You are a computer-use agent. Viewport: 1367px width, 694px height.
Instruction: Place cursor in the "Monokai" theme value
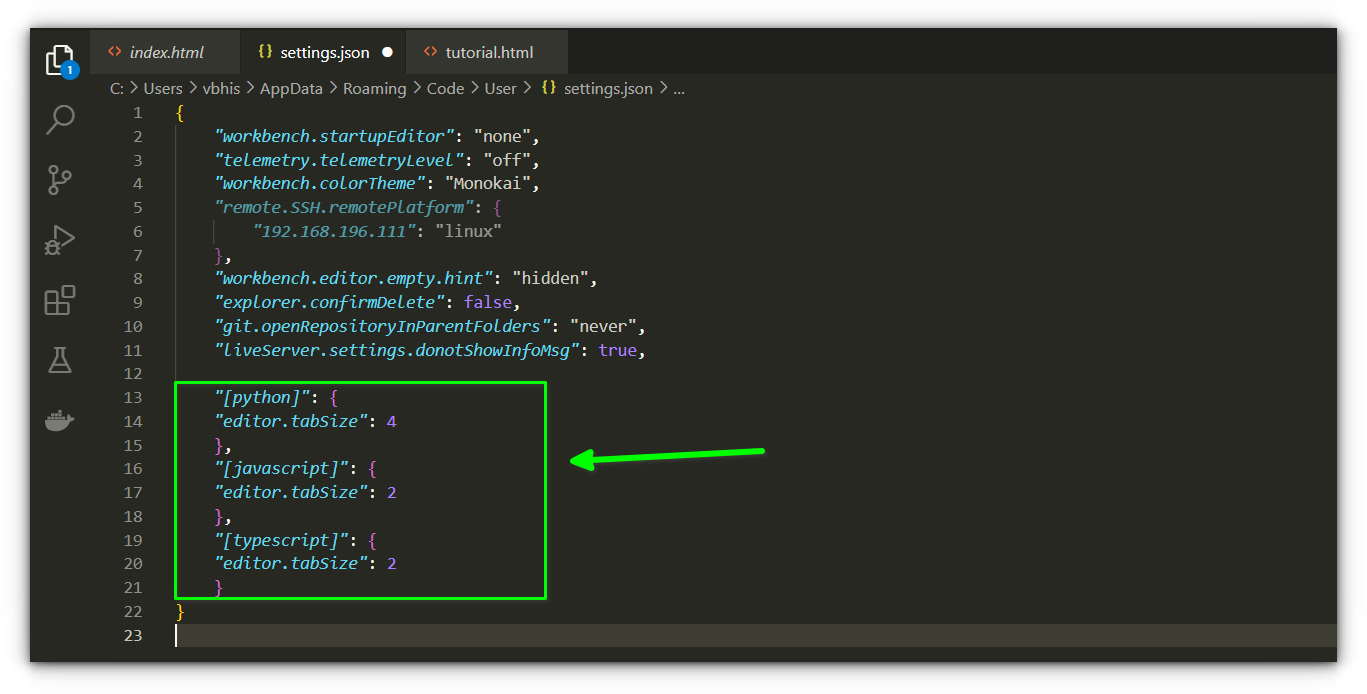click(491, 184)
